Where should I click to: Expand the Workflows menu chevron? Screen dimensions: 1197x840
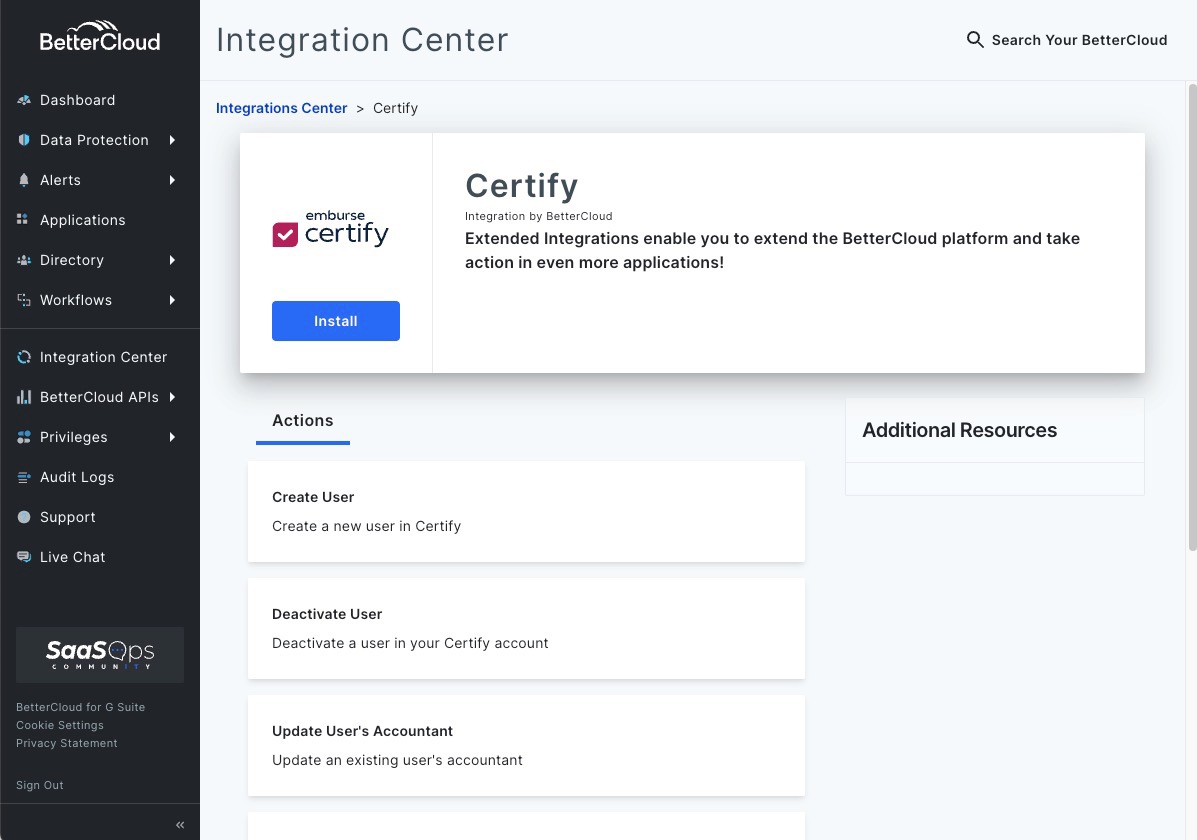[x=171, y=300]
